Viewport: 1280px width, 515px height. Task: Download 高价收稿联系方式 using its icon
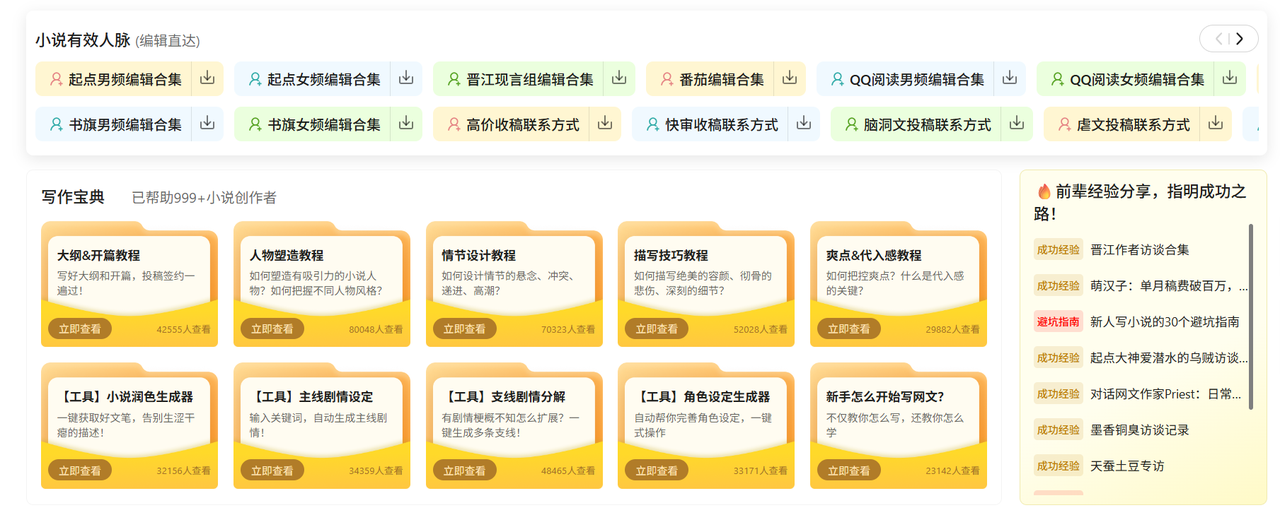point(605,123)
